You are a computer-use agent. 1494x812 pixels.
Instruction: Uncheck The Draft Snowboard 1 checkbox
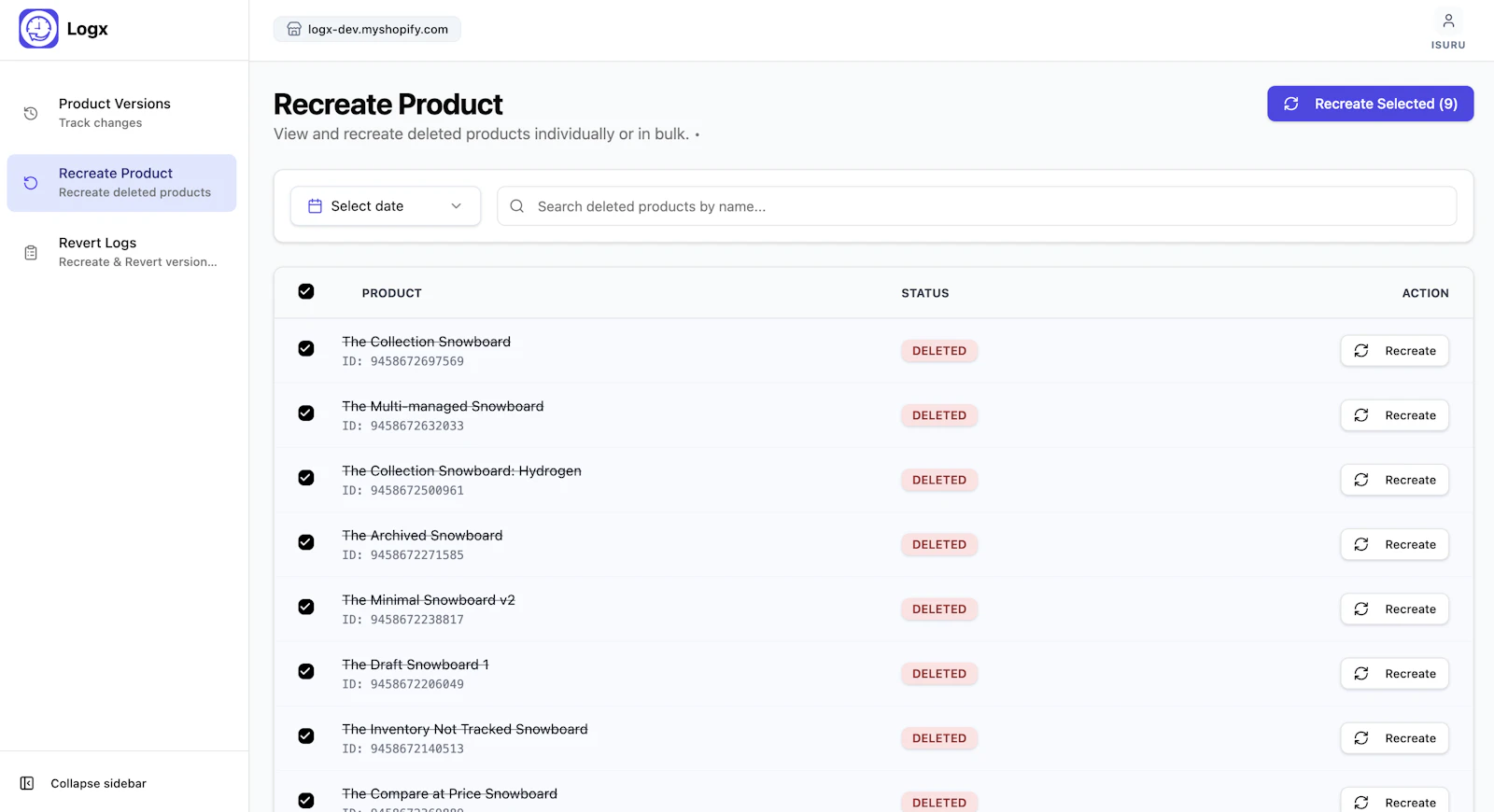[306, 671]
